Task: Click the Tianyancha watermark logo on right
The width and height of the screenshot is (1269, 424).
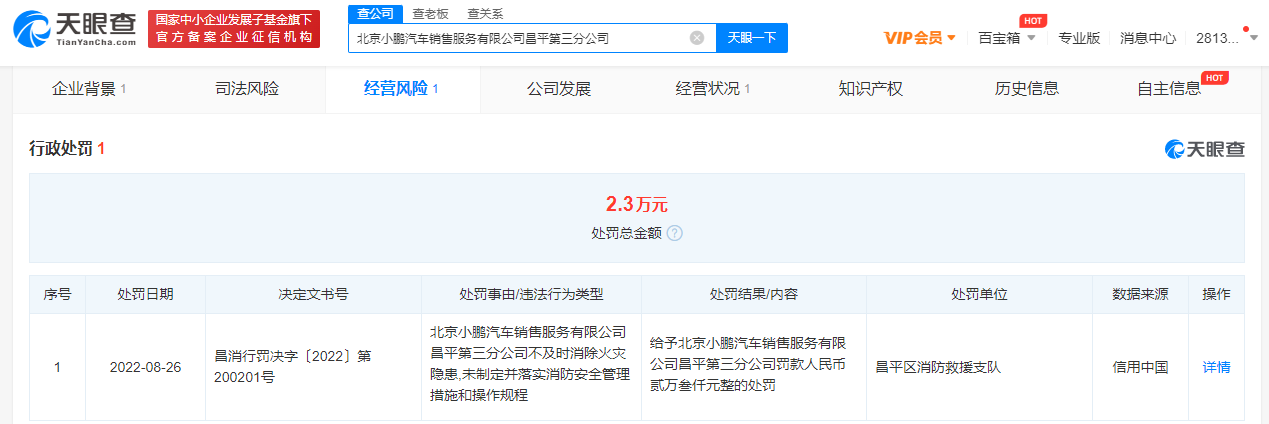Action: [x=1205, y=149]
